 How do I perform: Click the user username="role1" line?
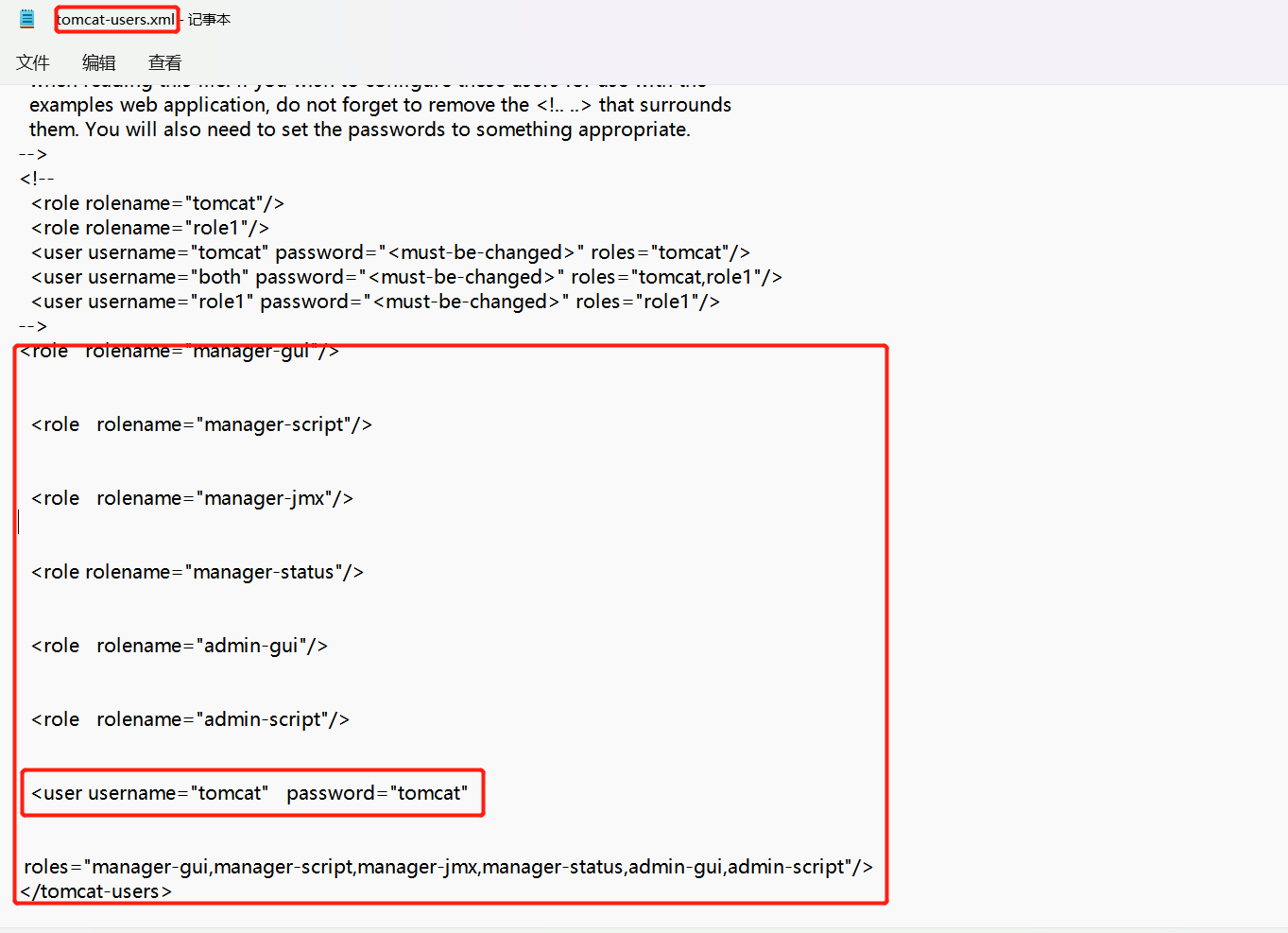point(375,302)
